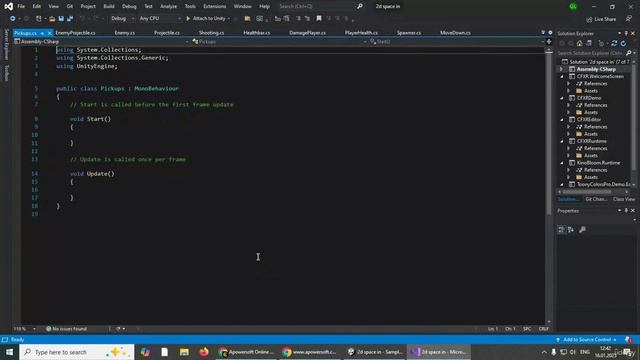The image size is (640, 360).
Task: Click the Alphabetical sort icon in Properties
Action: (x=571, y=229)
